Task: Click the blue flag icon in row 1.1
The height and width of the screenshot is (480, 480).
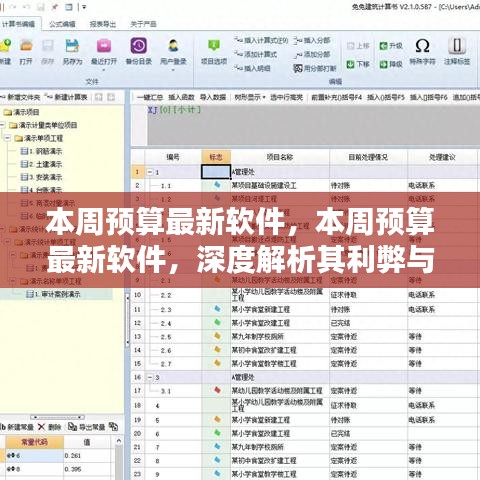Action: click(217, 184)
